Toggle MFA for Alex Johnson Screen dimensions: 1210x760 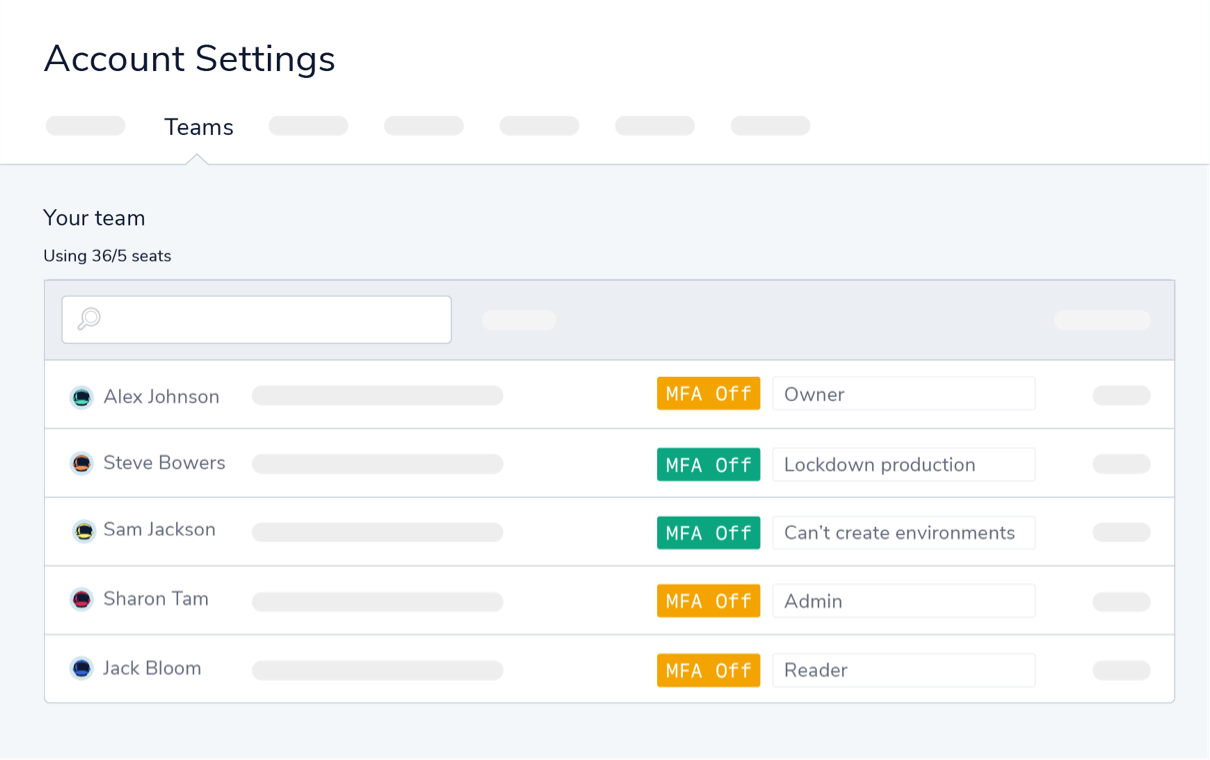(708, 393)
